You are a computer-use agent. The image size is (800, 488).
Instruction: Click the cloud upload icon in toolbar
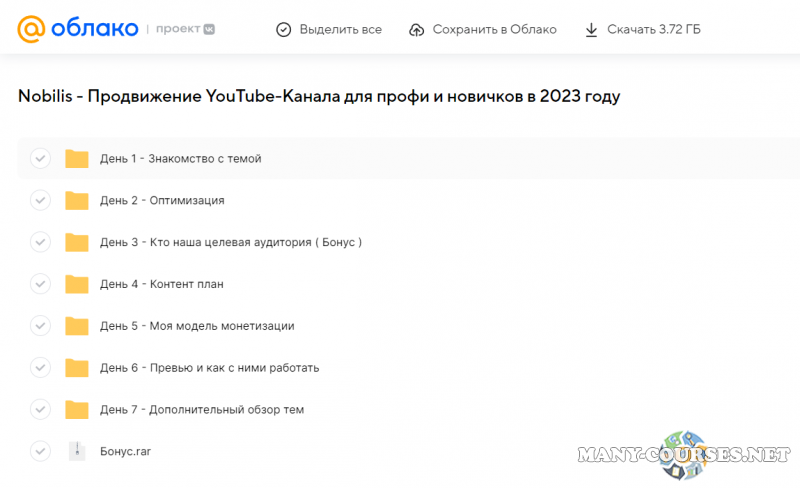tap(417, 29)
